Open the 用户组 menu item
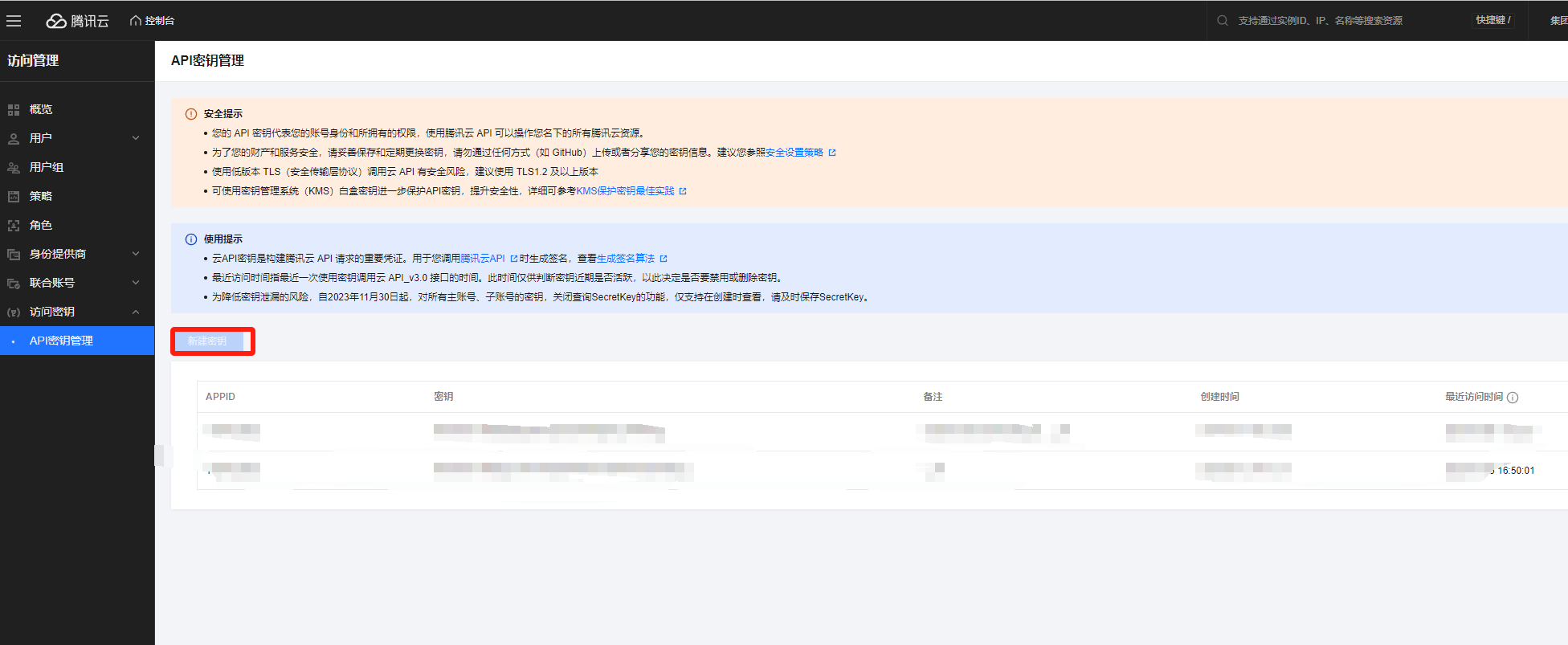 coord(47,167)
